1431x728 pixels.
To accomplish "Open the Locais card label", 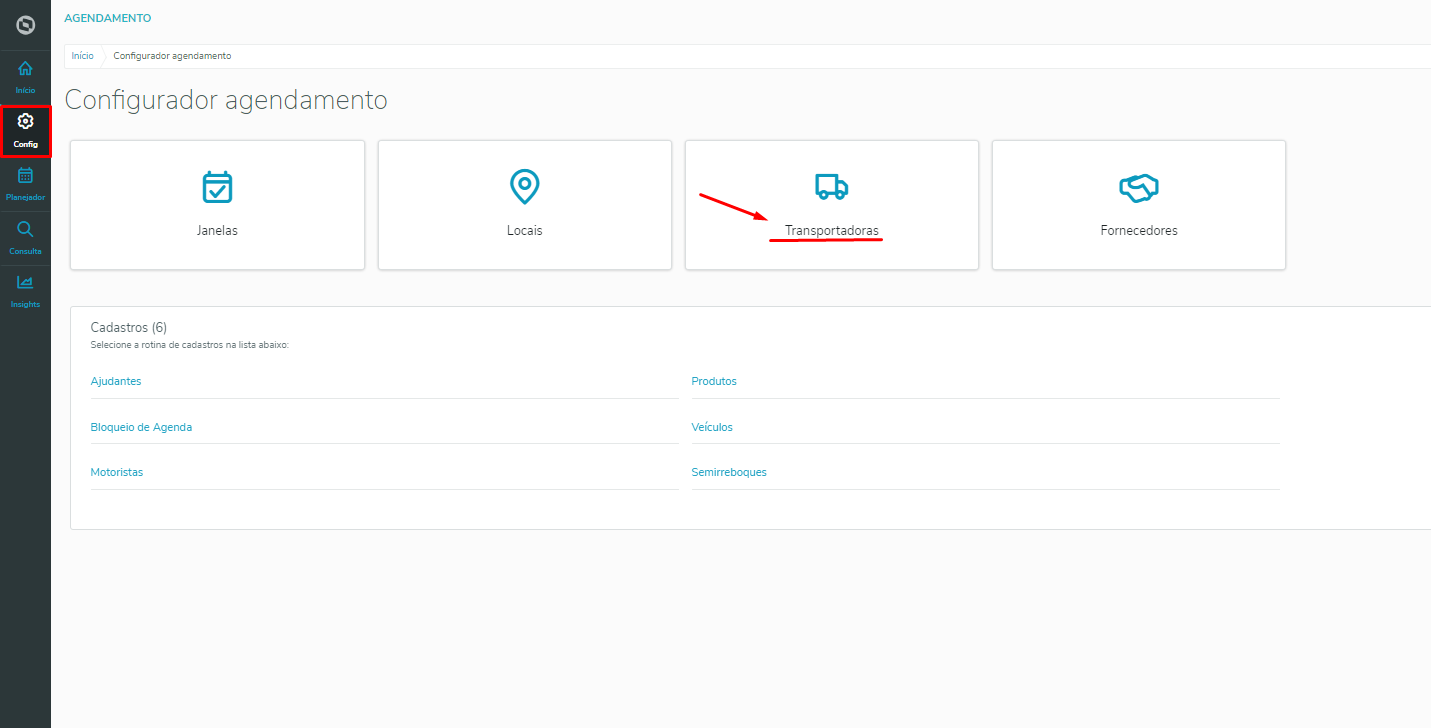I will [524, 230].
